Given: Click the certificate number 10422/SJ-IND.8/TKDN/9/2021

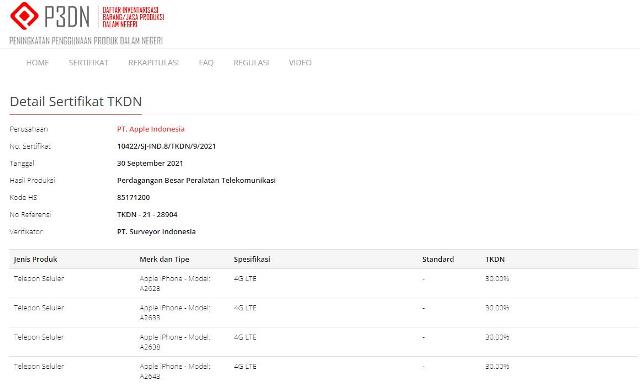Looking at the screenshot, I should tap(167, 146).
